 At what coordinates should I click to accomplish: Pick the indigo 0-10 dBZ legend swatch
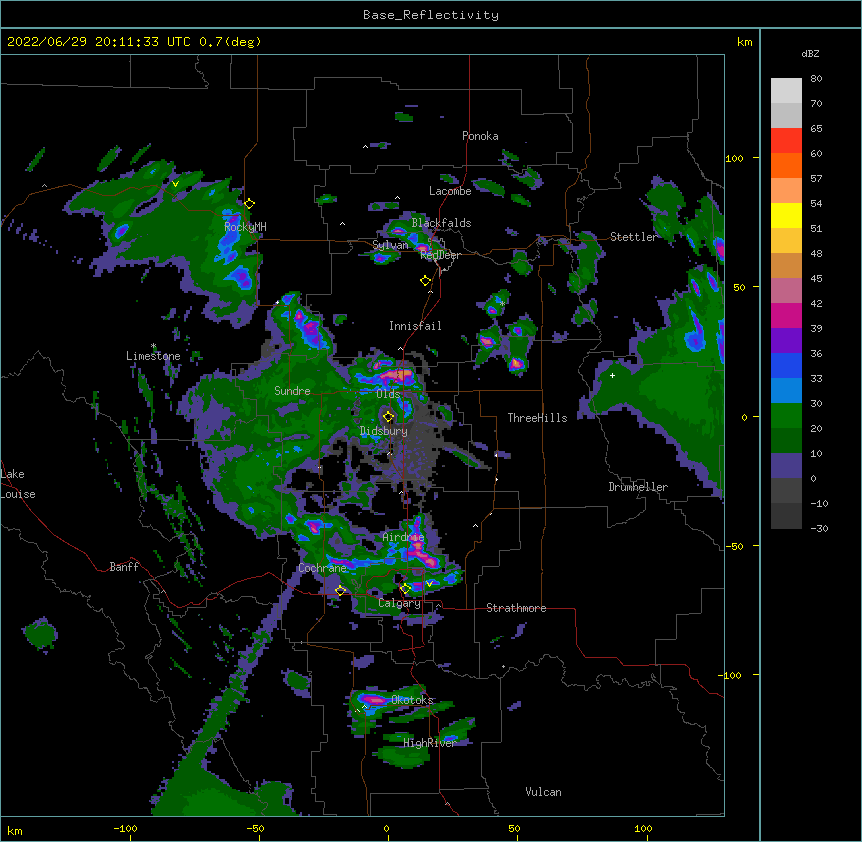pos(786,466)
